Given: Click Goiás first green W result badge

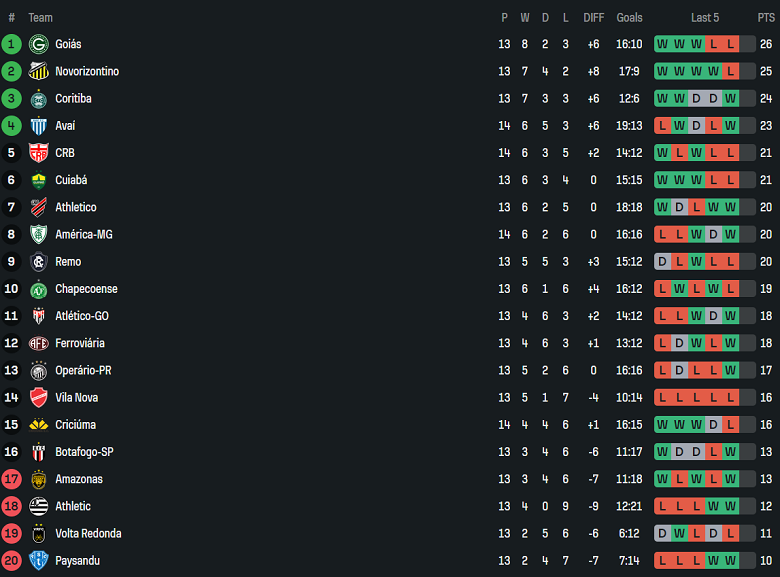Looking at the screenshot, I should (x=662, y=44).
